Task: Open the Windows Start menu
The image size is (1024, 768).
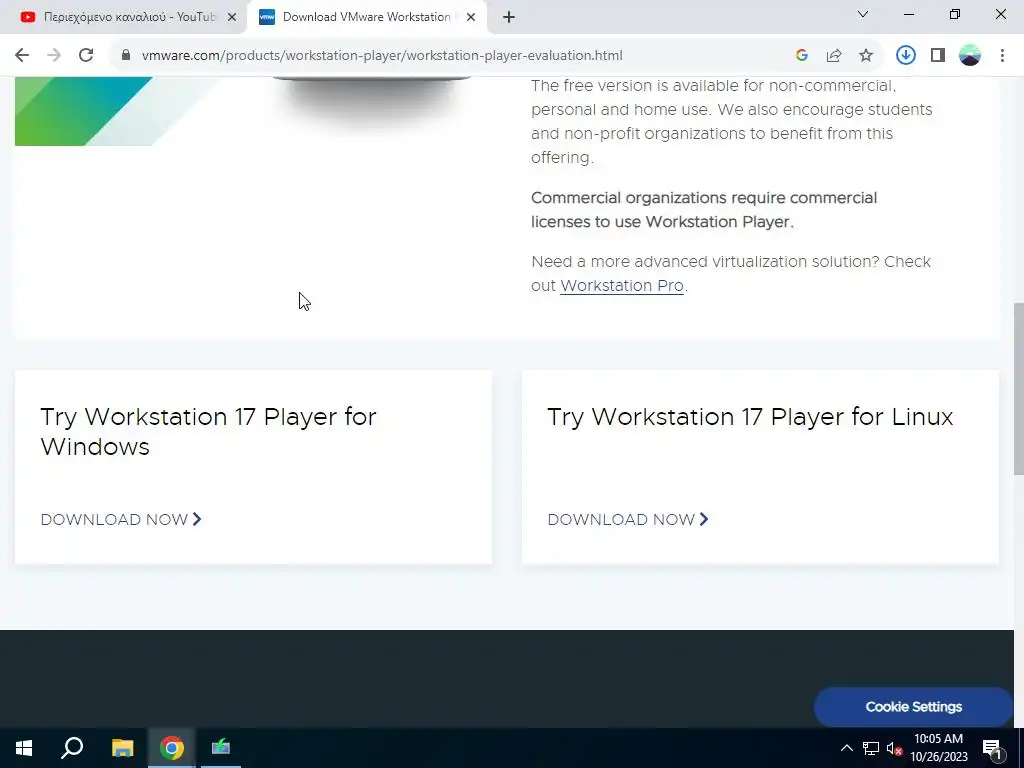Action: coord(24,748)
